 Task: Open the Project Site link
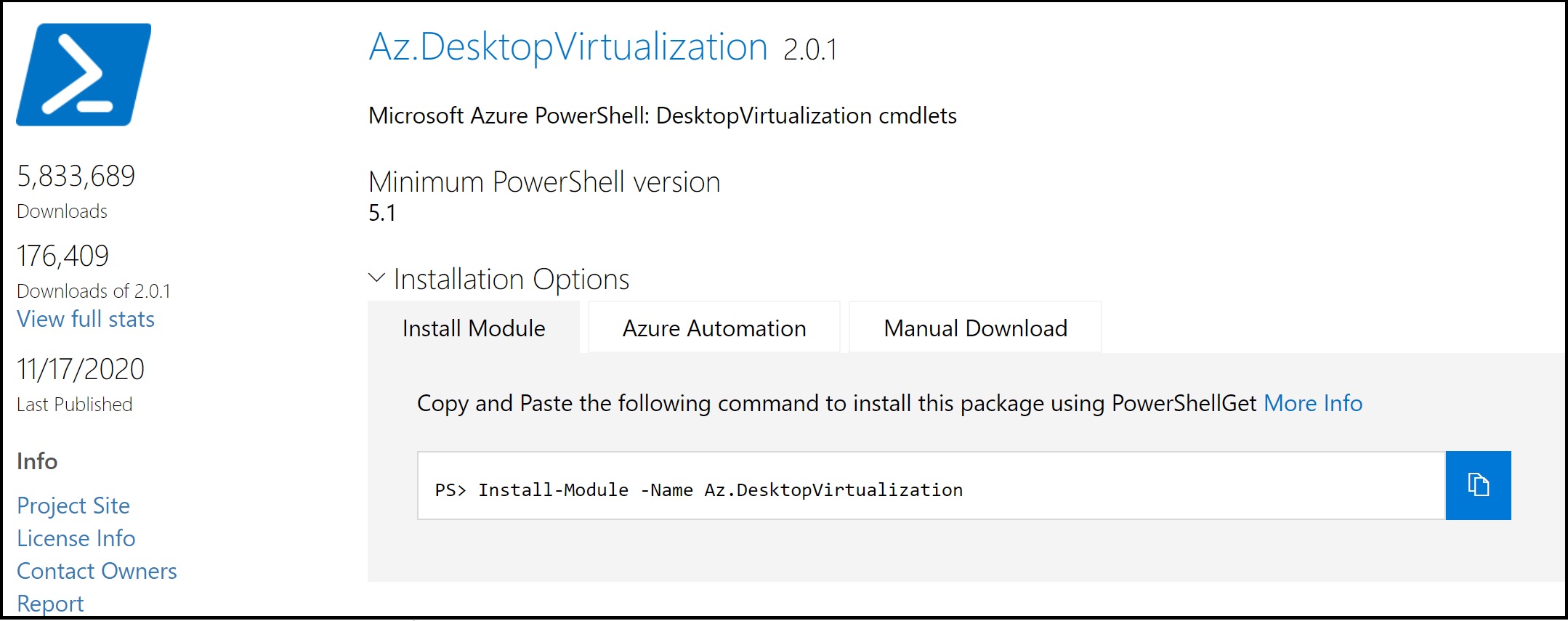[x=73, y=506]
